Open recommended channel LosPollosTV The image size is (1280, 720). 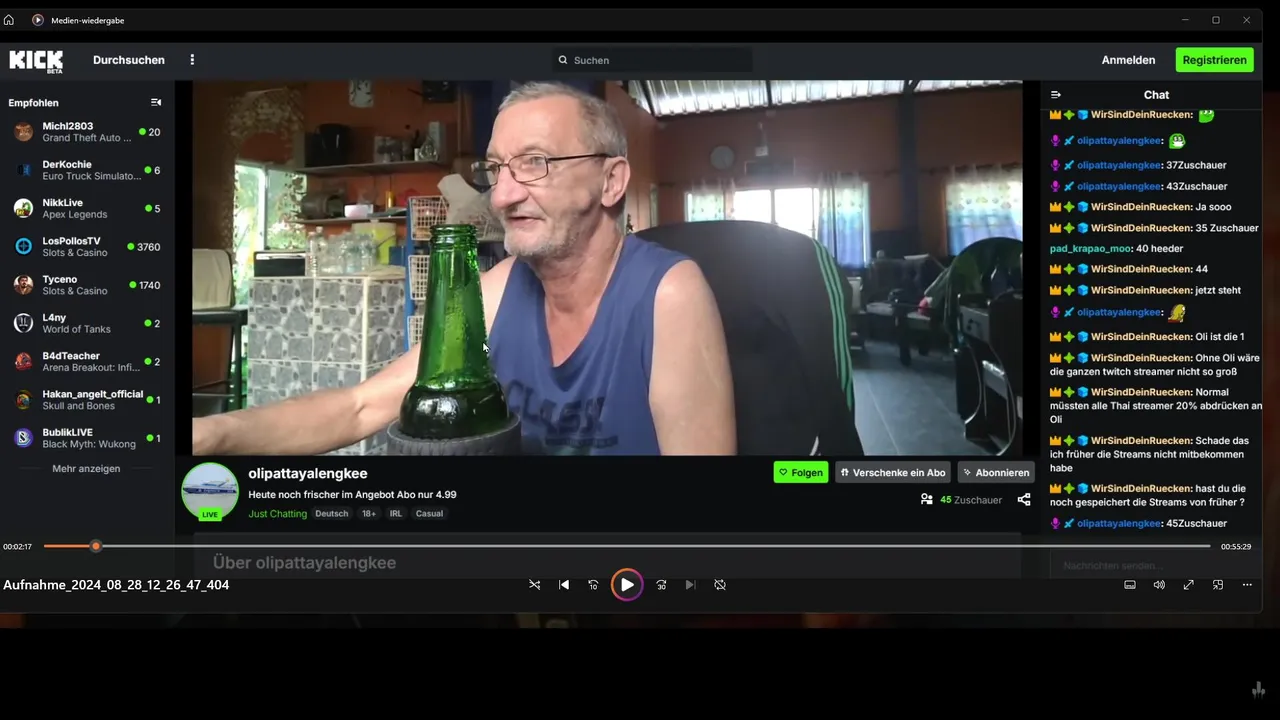coord(87,246)
